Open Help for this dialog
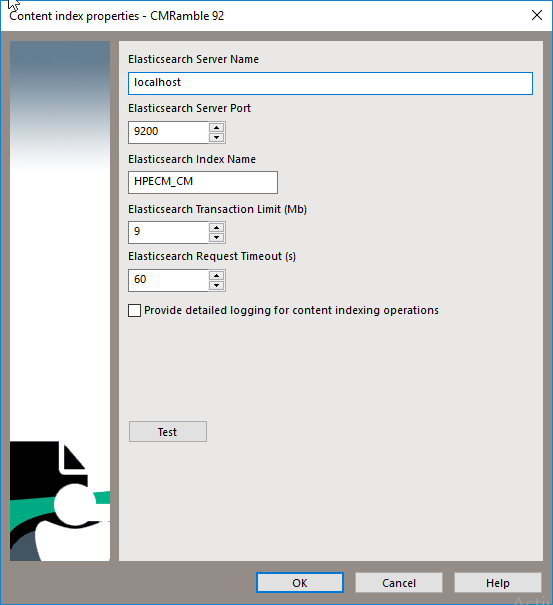 coord(497,583)
